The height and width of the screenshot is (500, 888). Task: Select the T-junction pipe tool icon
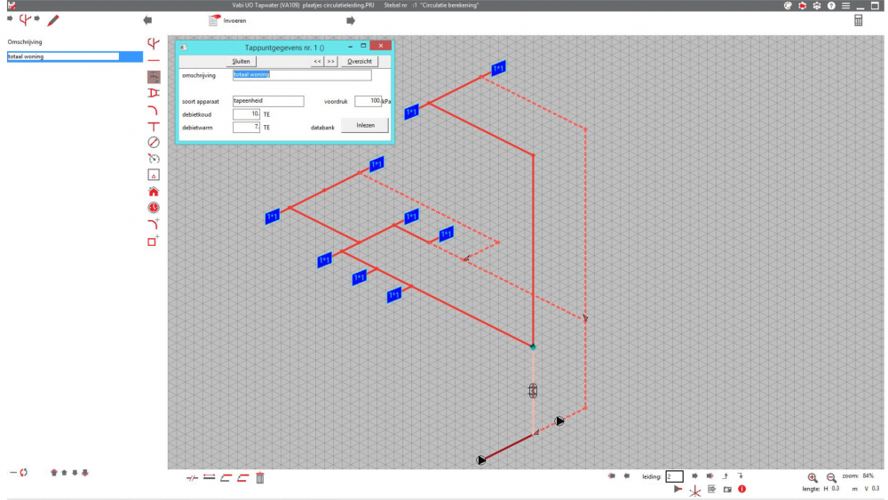point(153,126)
